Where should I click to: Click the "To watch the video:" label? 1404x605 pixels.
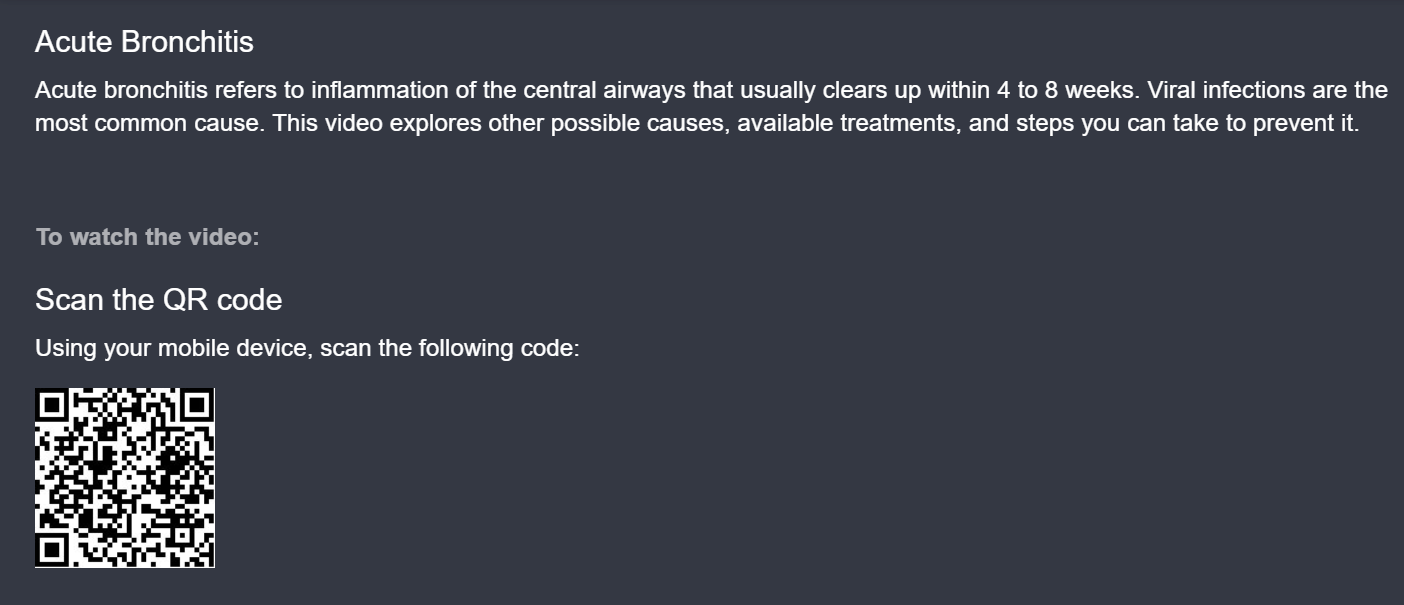pos(147,237)
